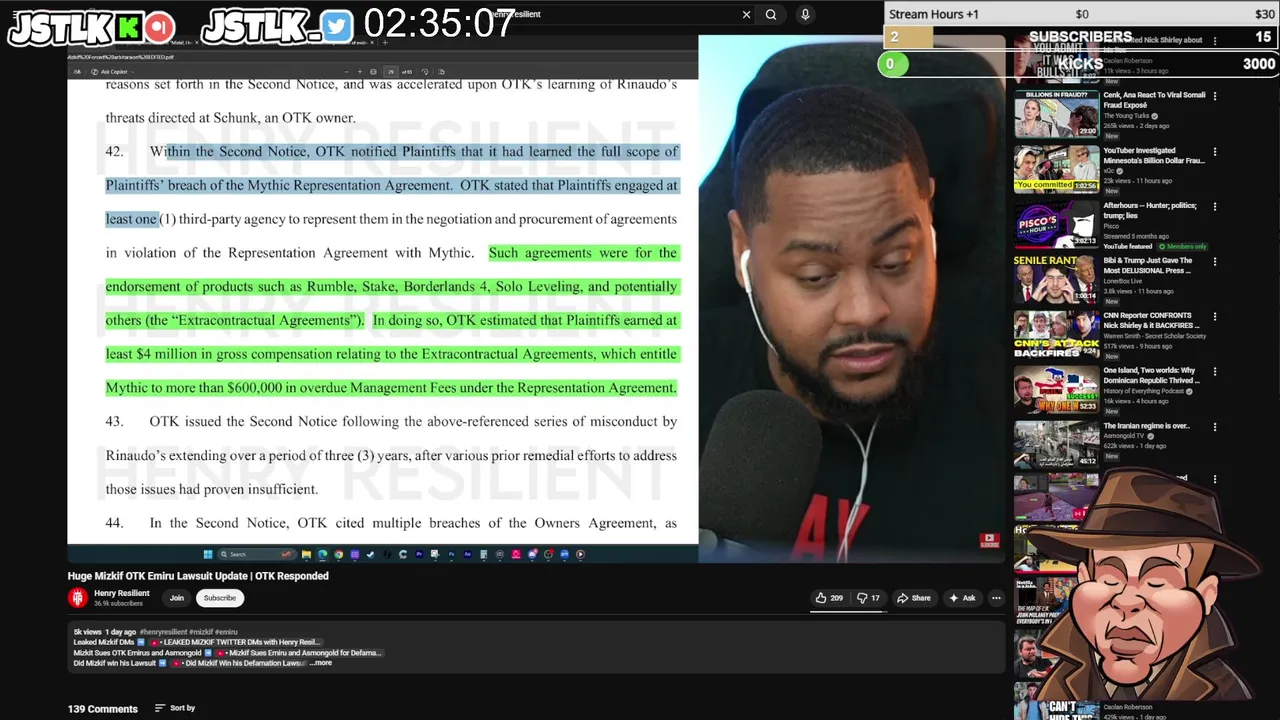1280x720 pixels.
Task: Open CNN's Attack Backfires thumbnail
Action: [x=1056, y=333]
